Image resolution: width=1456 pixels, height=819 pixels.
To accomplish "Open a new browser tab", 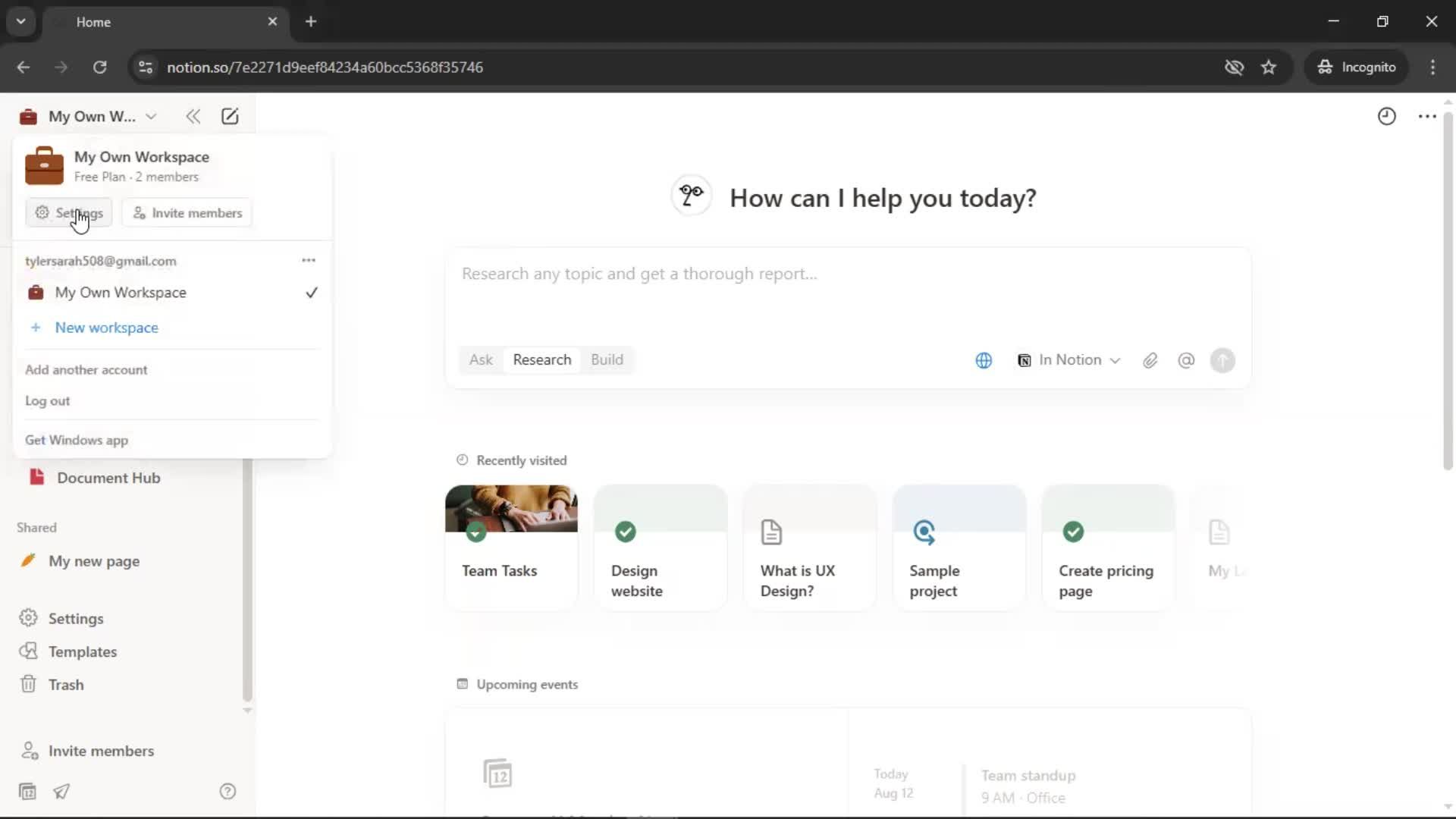I will tap(311, 21).
